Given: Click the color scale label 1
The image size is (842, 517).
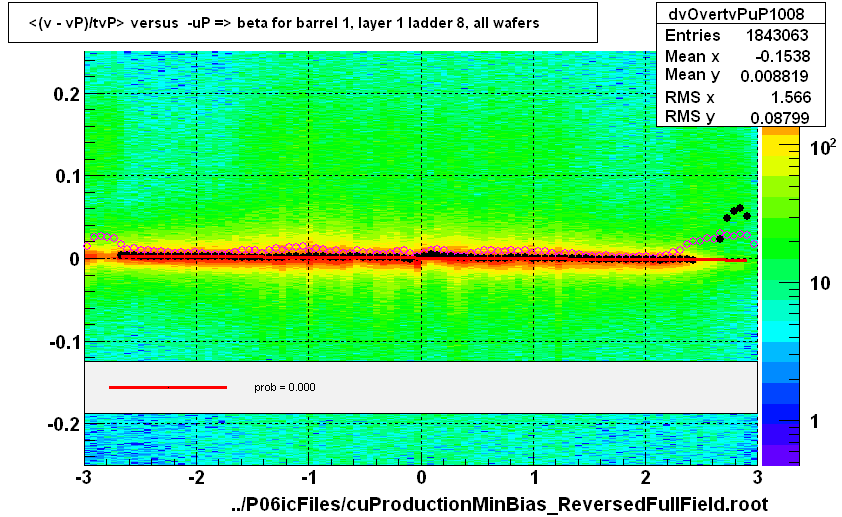Looking at the screenshot, I should point(815,421).
